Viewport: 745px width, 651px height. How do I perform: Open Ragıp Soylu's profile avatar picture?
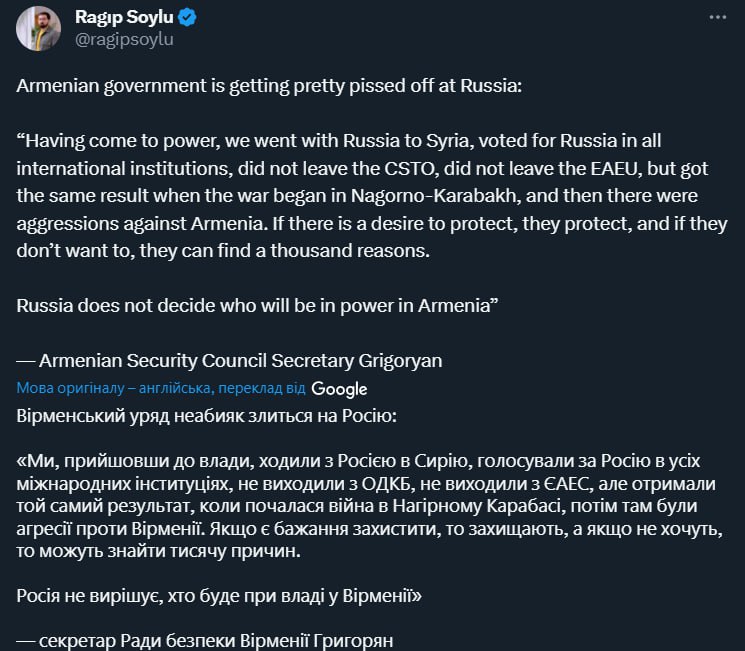(x=39, y=28)
